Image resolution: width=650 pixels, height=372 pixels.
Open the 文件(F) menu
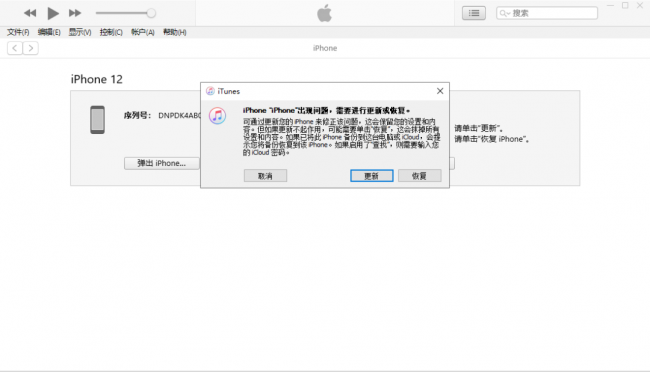click(18, 32)
